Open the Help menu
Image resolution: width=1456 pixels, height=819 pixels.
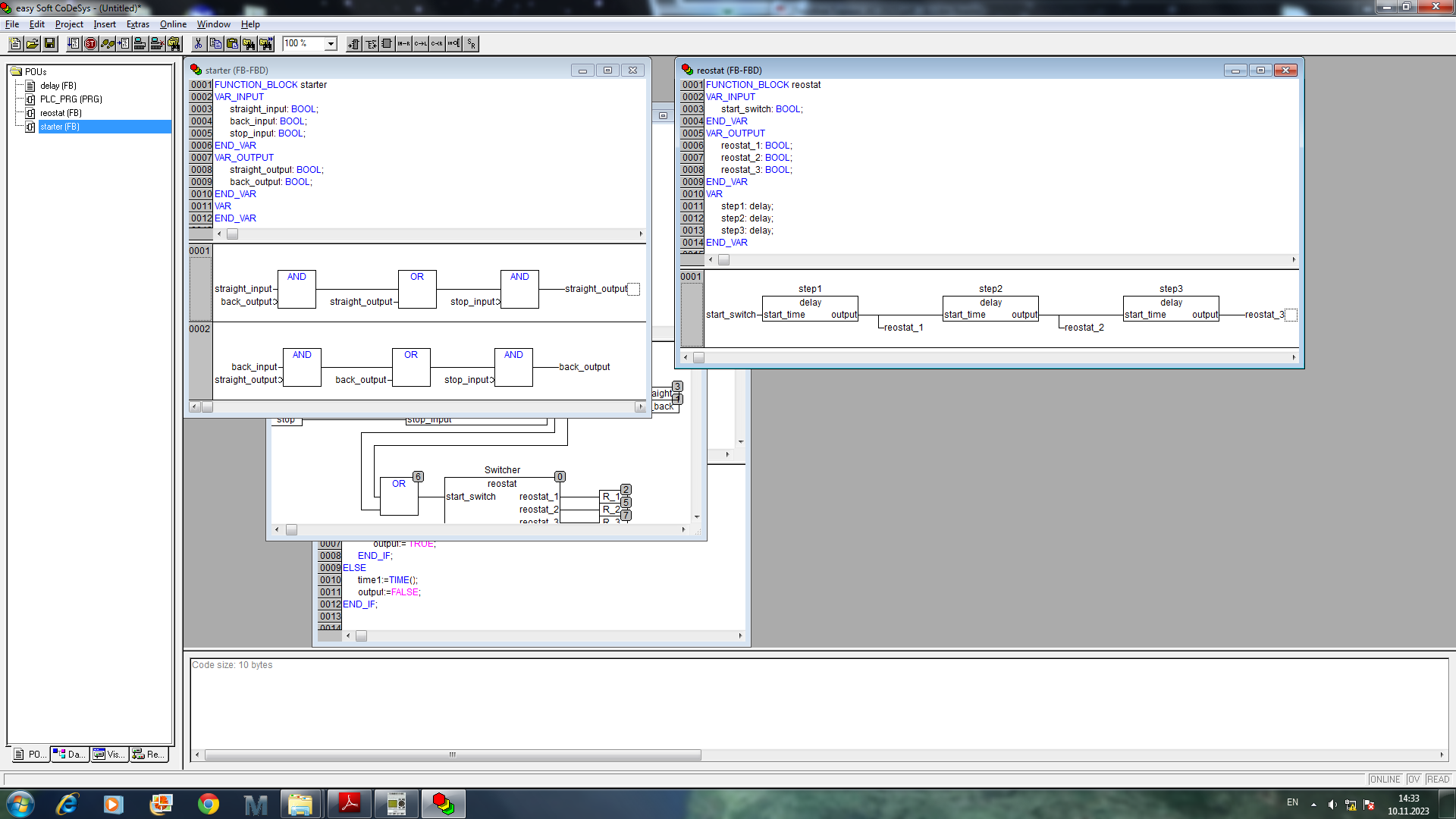[x=250, y=24]
